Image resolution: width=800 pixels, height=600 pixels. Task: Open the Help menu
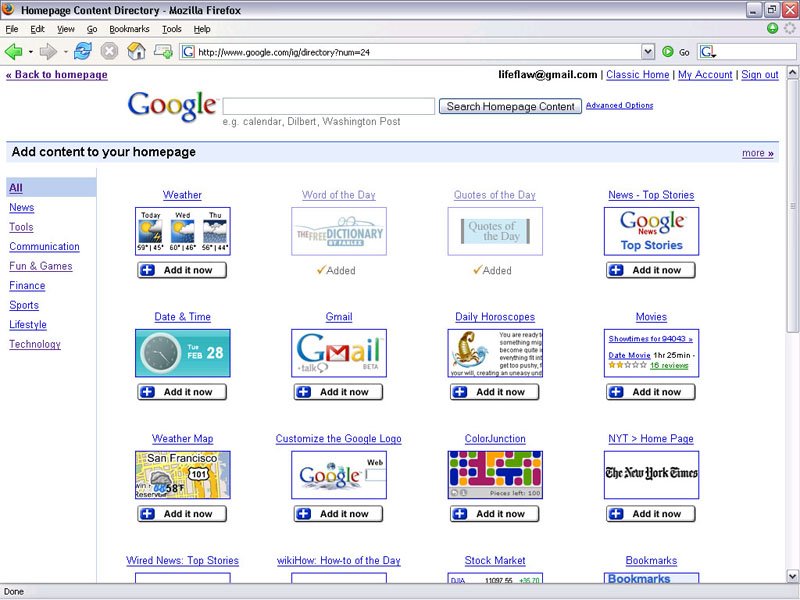click(x=202, y=29)
